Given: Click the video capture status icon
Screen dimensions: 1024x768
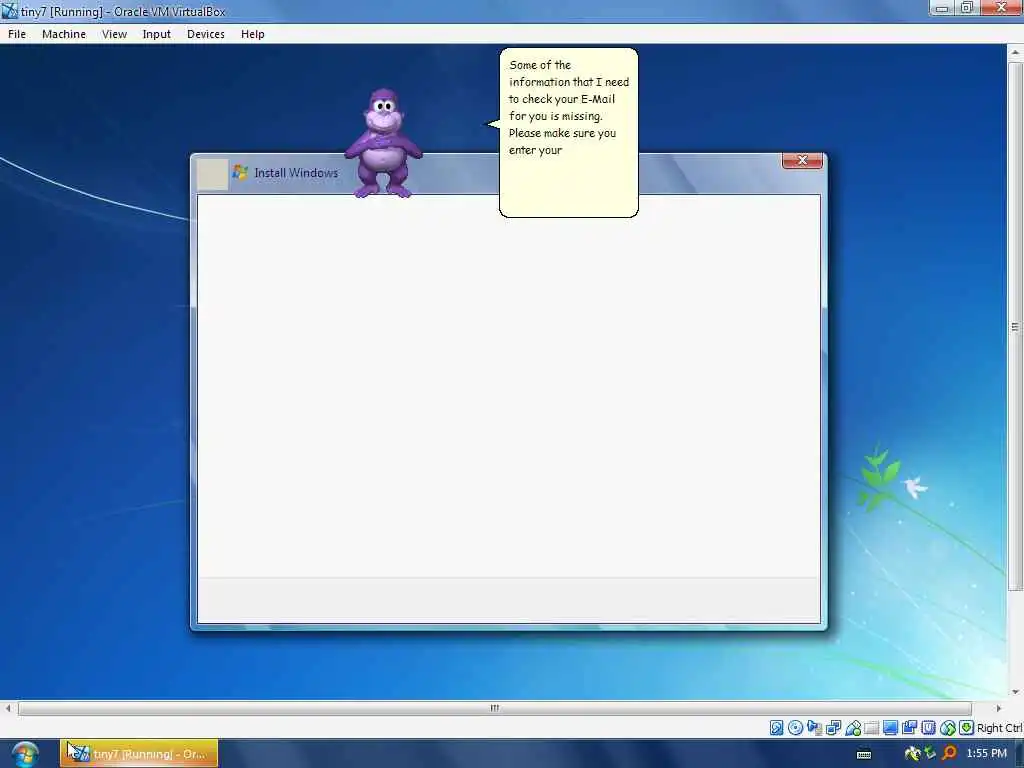Looking at the screenshot, I should 909,728.
